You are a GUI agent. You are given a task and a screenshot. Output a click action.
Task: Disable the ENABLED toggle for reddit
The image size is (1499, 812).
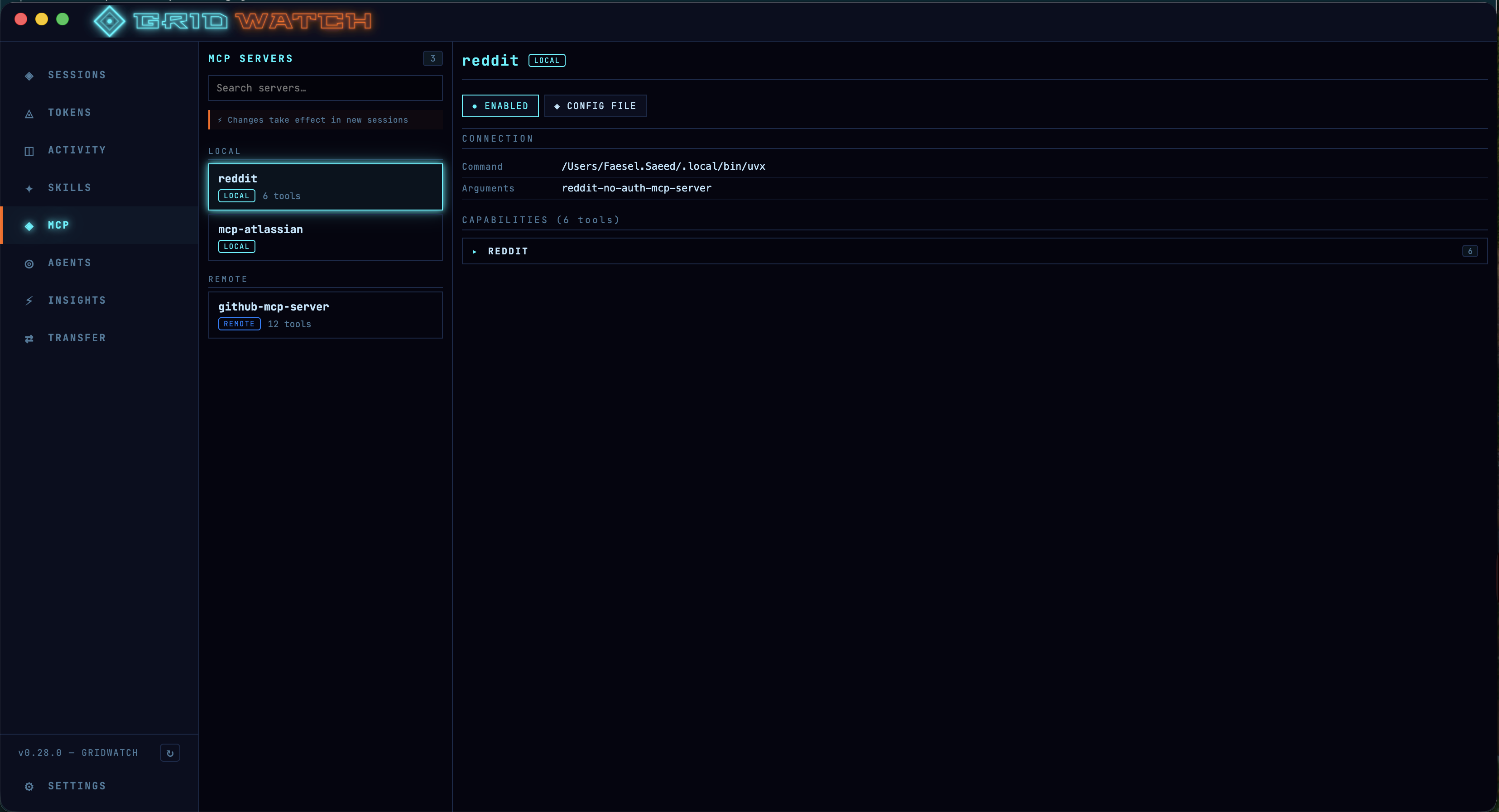499,106
